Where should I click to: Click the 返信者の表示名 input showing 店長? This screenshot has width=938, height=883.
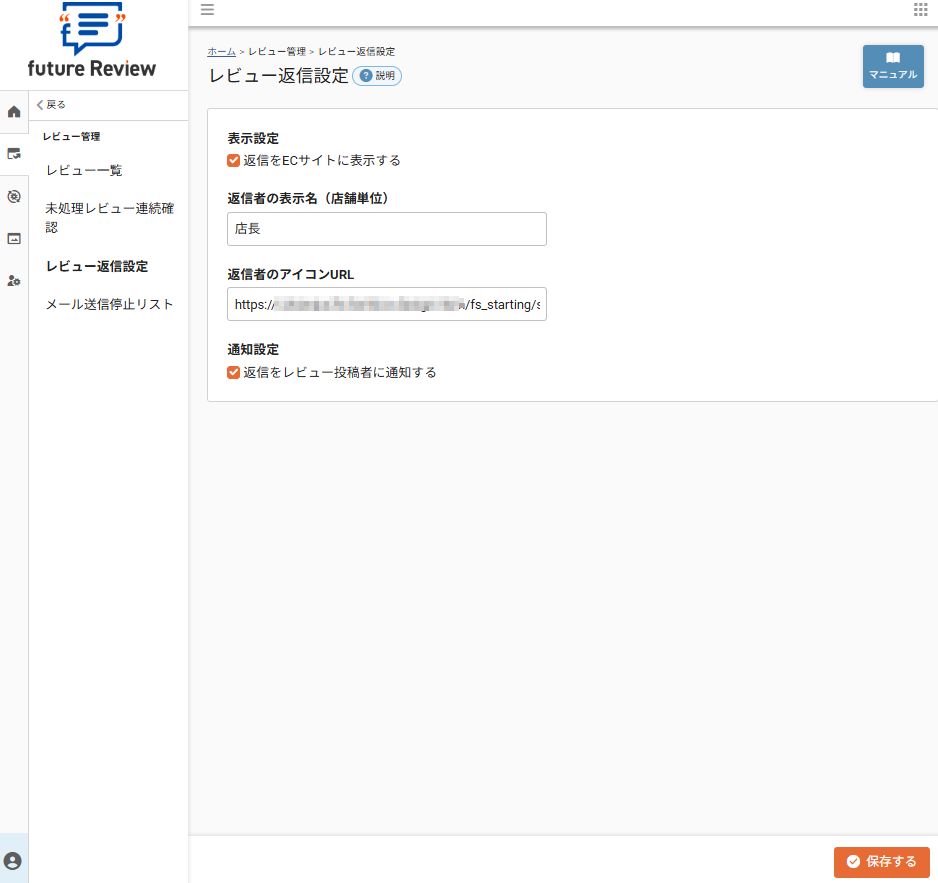click(x=386, y=229)
